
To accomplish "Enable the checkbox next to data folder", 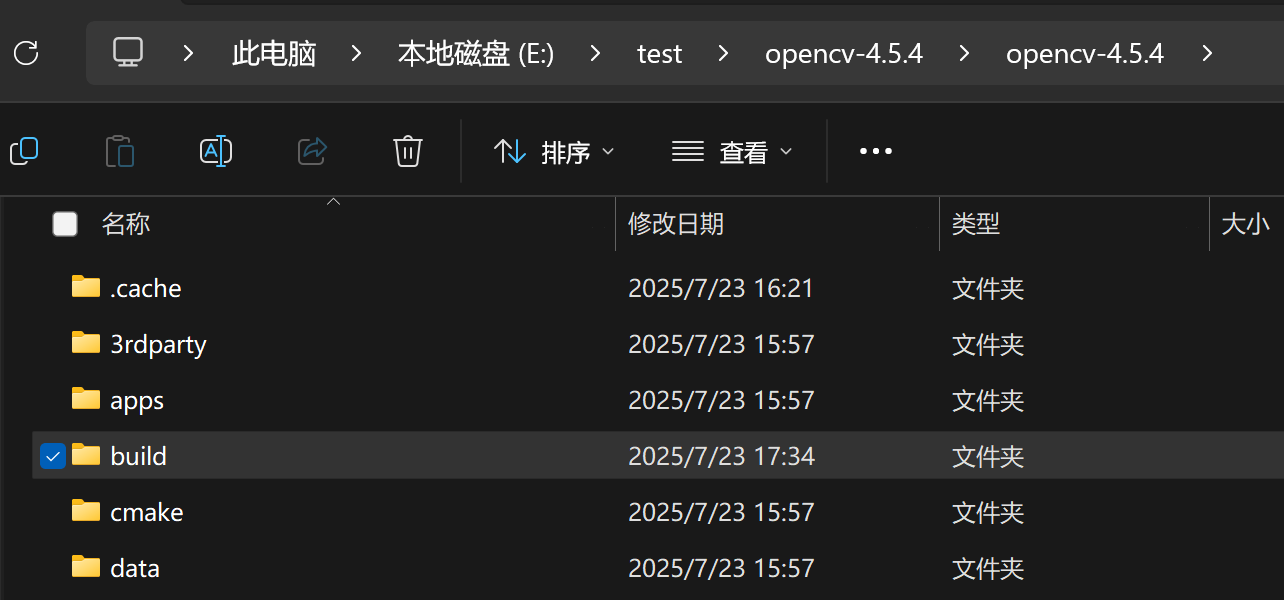I will click(x=52, y=567).
